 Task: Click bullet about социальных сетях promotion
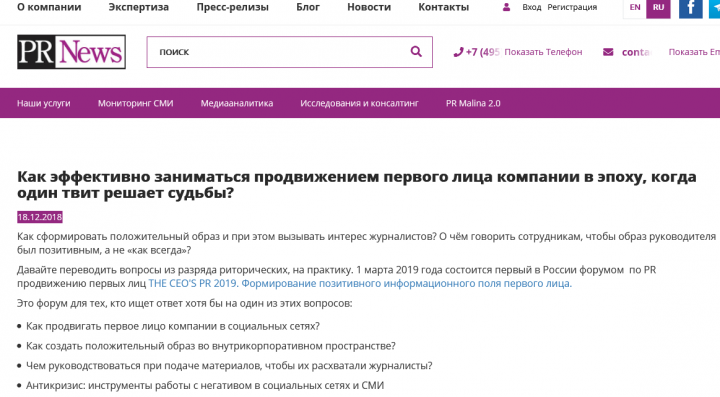(173, 326)
